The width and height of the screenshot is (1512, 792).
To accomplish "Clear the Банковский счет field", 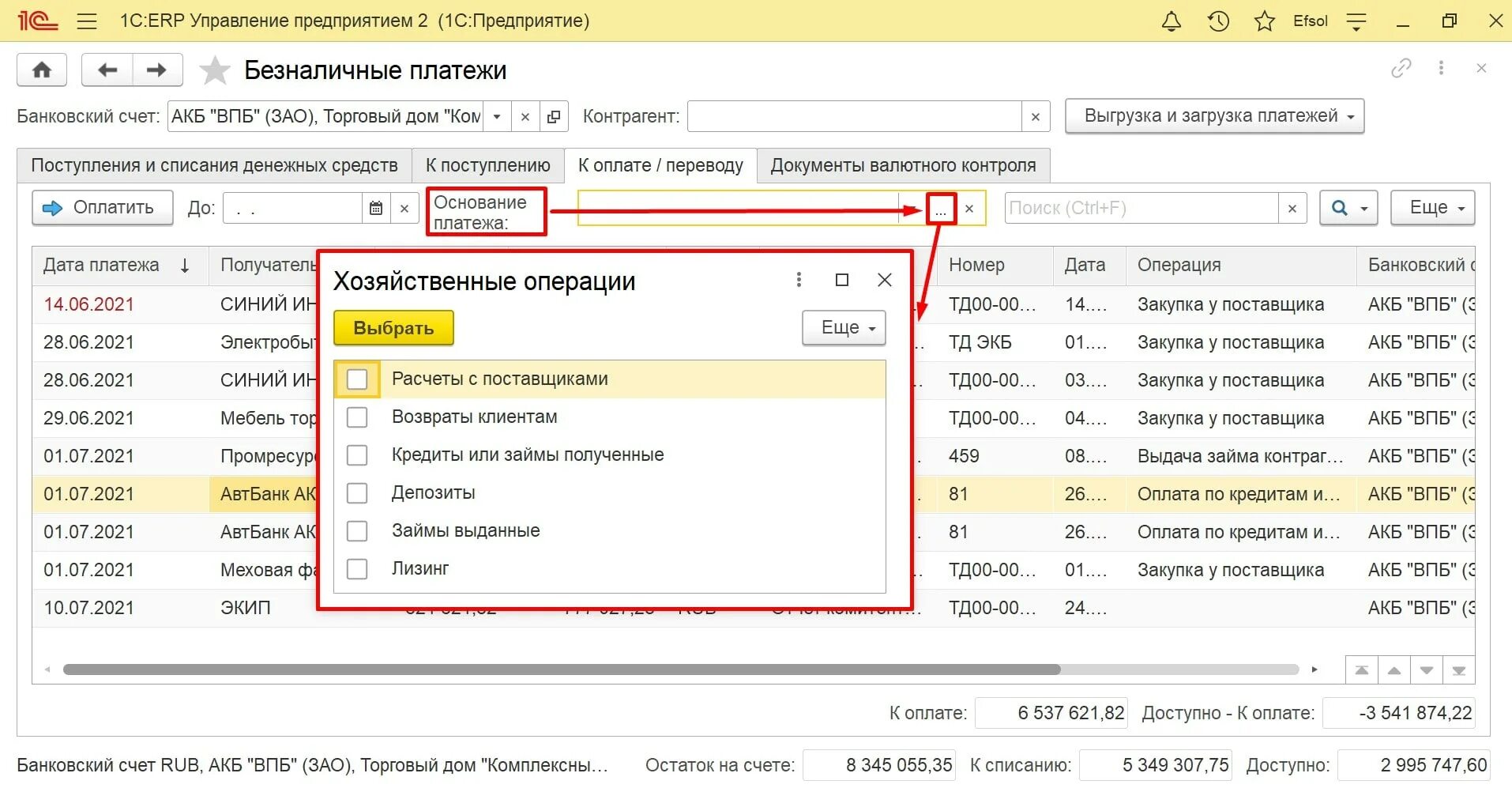I will [525, 117].
